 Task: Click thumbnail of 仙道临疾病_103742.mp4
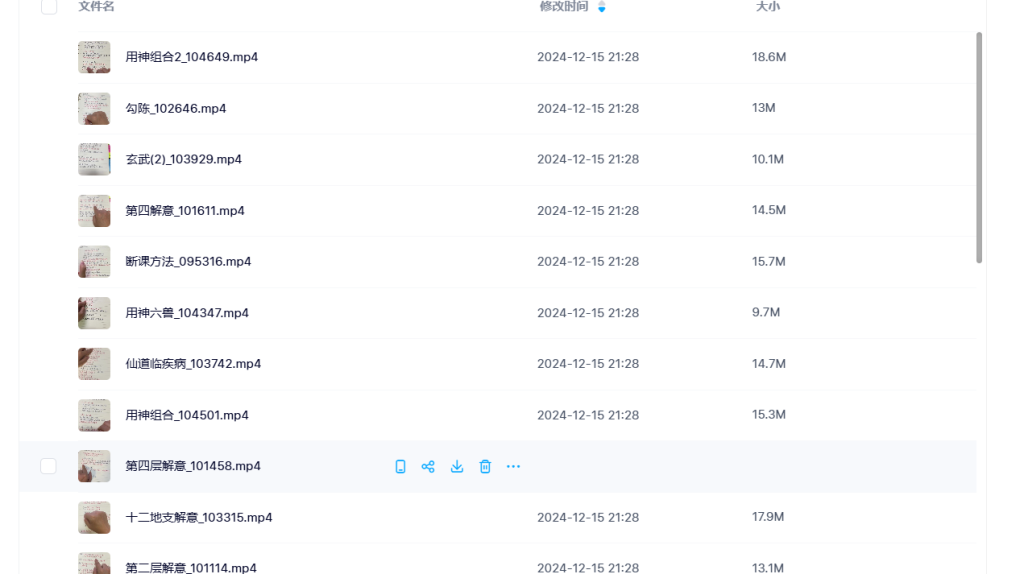click(94, 364)
